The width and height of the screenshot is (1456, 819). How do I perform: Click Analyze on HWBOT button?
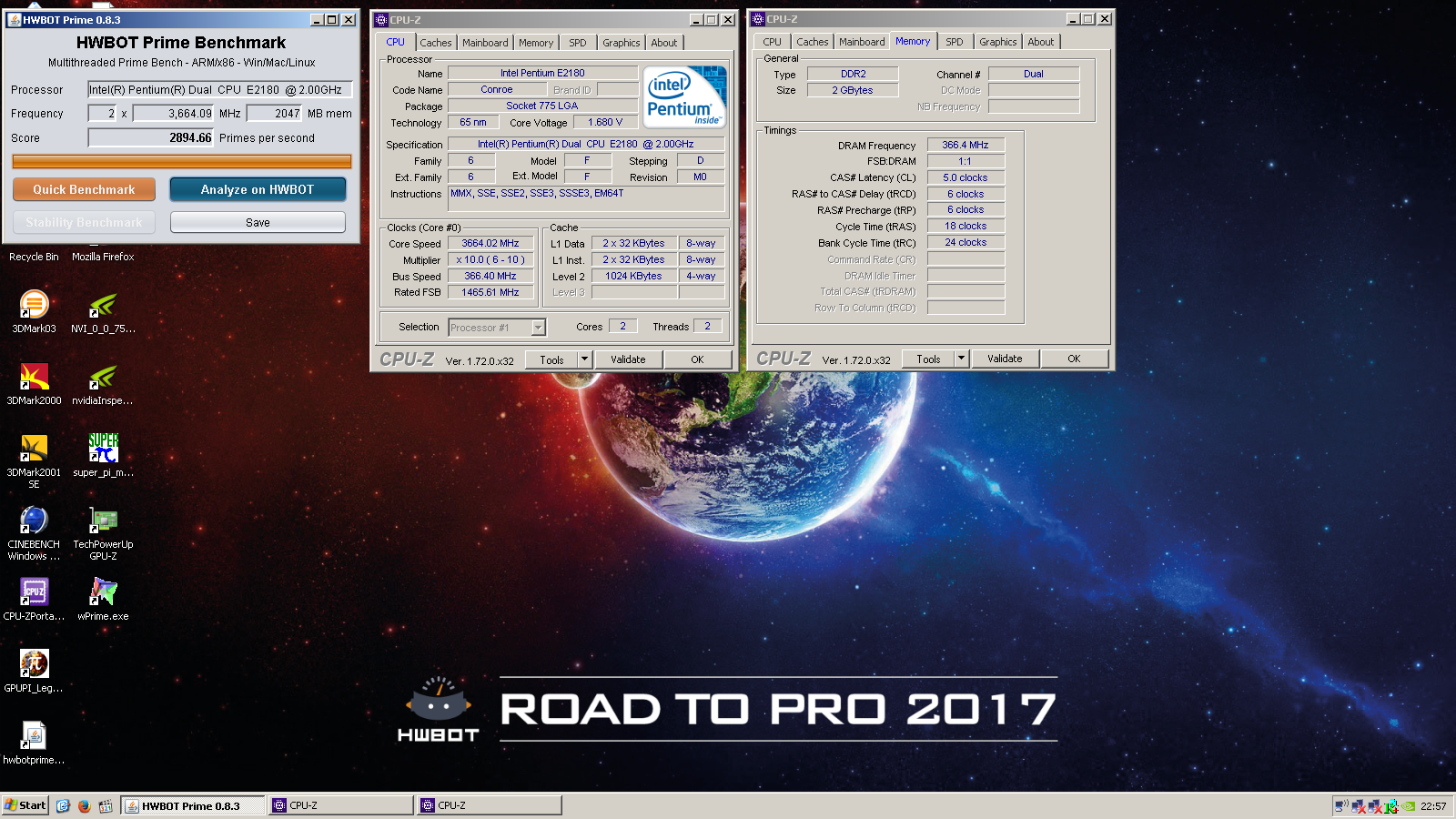pos(258,189)
